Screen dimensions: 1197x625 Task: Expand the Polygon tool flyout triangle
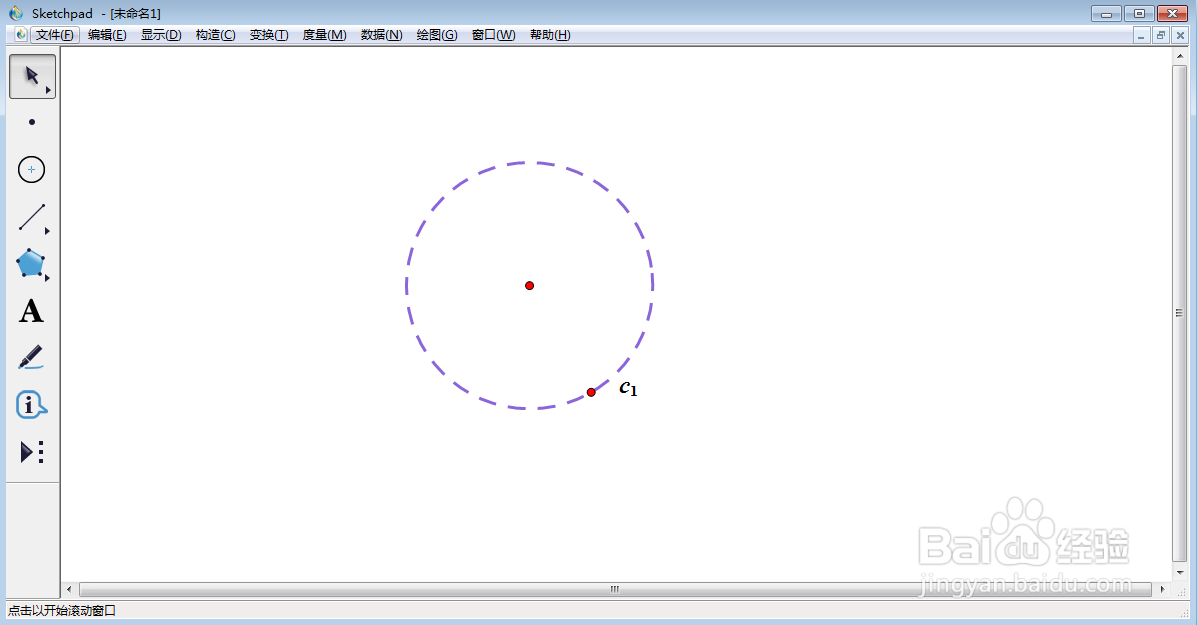[47, 278]
